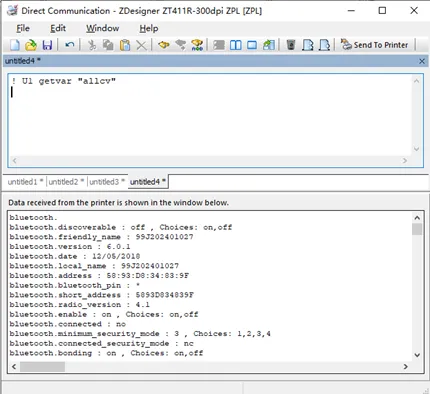Click the '! U1 getvar "allcv"' command line
This screenshot has height=394, width=430.
[x=63, y=81]
